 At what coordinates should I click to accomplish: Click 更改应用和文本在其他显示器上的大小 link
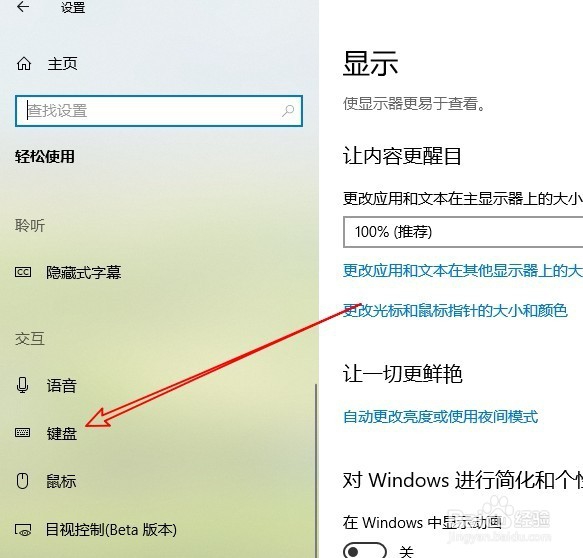(463, 270)
